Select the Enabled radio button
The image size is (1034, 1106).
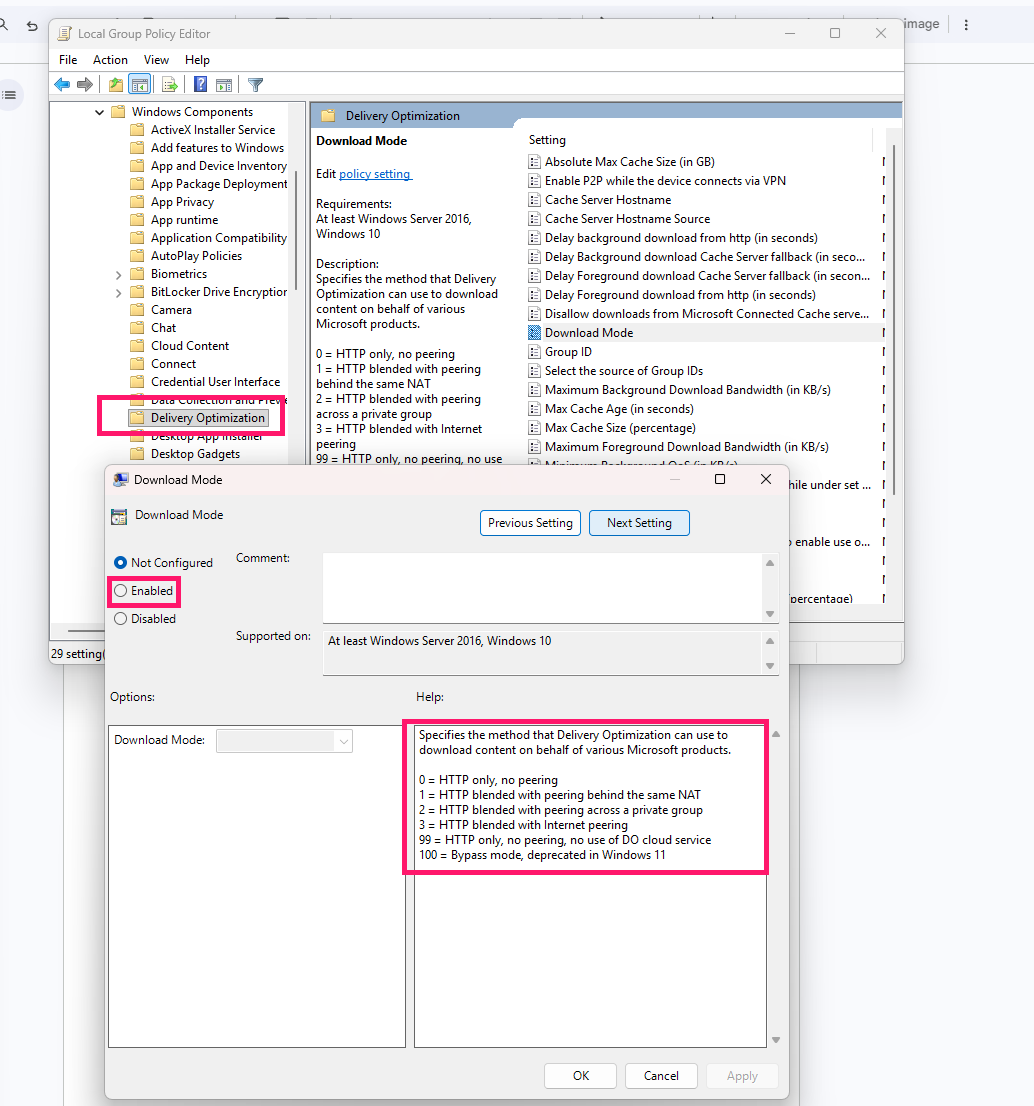coord(121,590)
